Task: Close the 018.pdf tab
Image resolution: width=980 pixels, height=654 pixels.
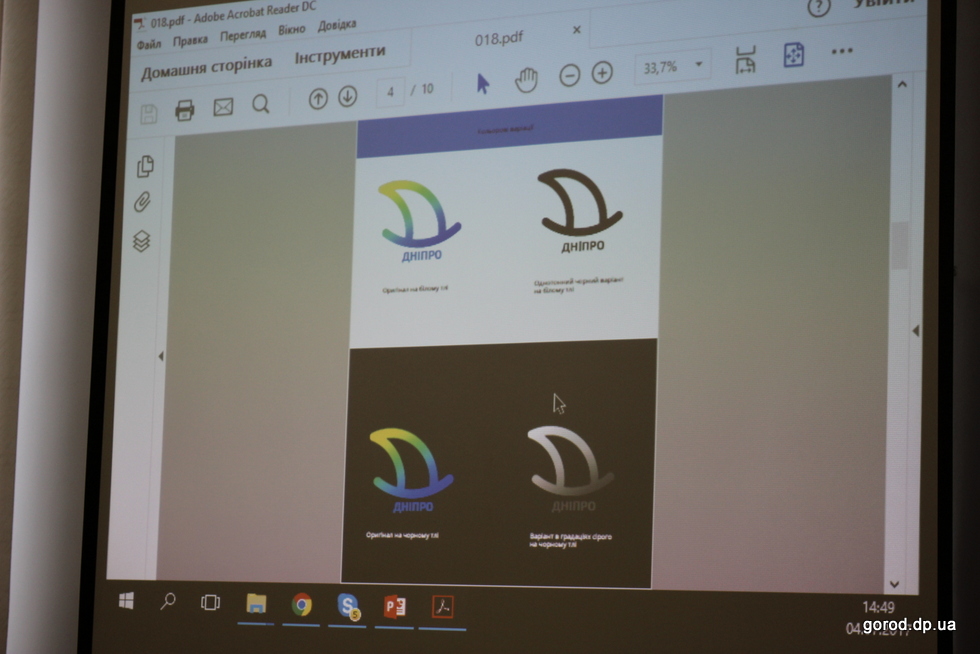Action: [x=577, y=30]
